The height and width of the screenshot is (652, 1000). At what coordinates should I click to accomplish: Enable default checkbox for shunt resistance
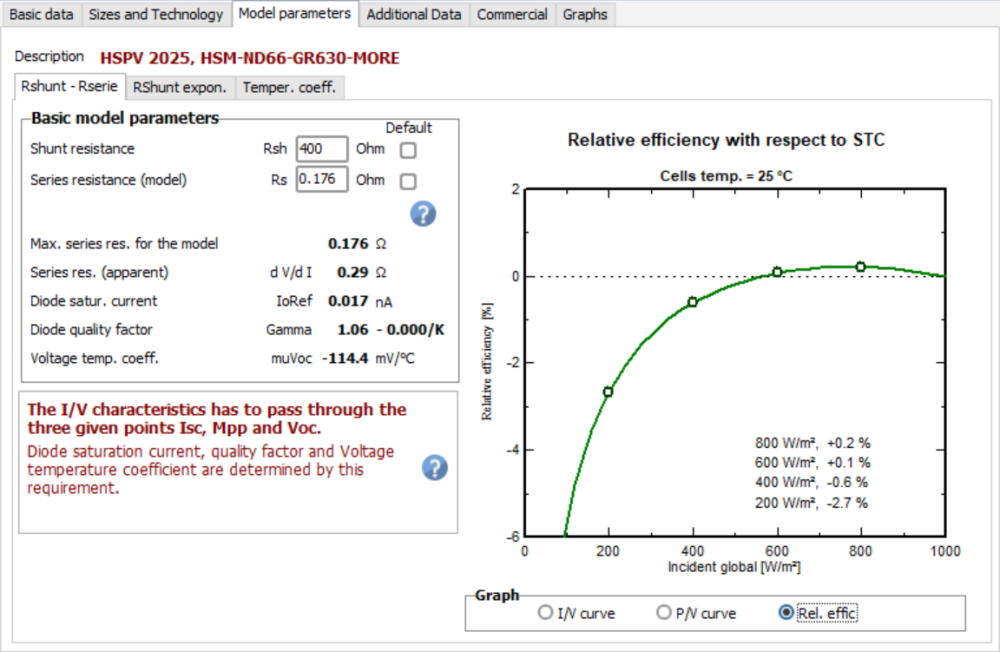pos(408,150)
